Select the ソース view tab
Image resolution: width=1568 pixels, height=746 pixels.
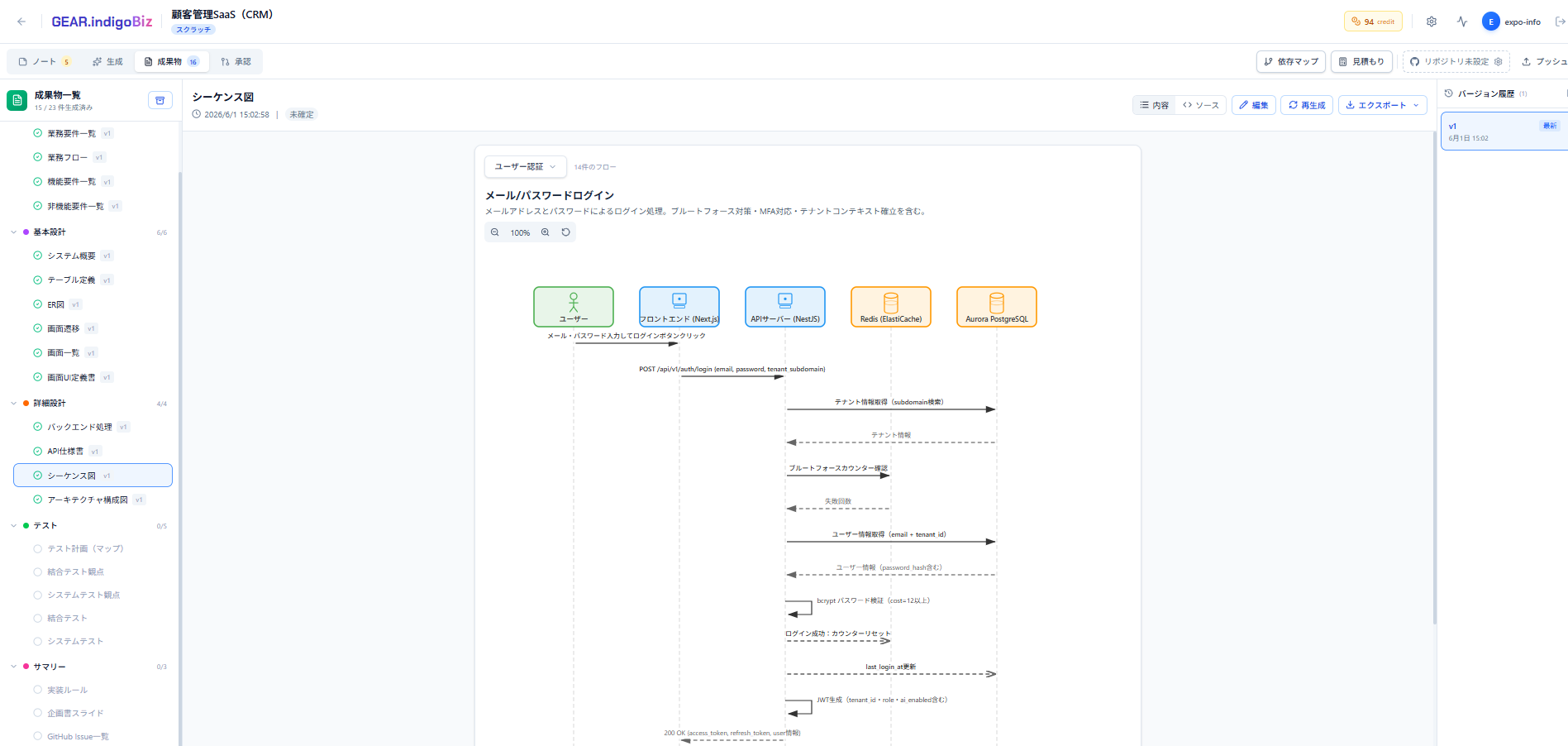coord(1201,105)
